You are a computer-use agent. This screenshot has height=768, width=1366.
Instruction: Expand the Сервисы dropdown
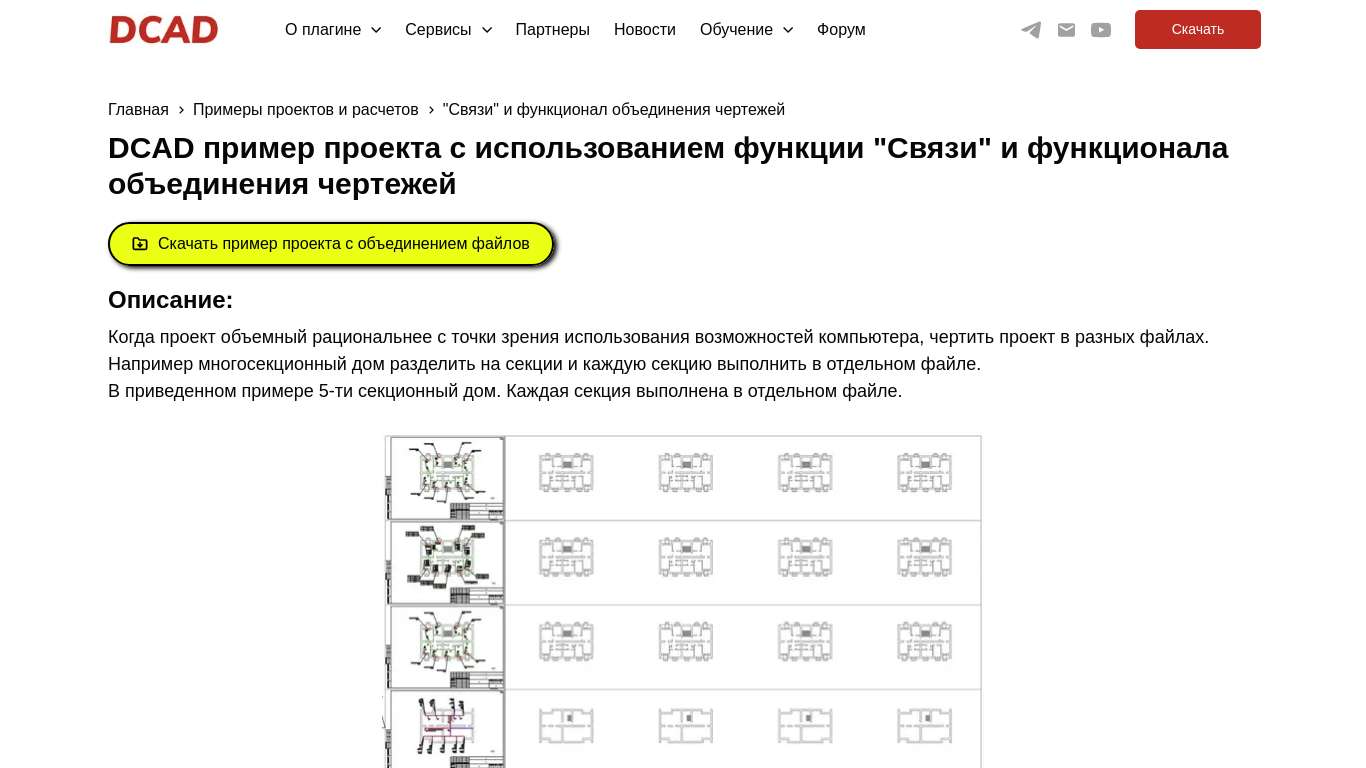[448, 30]
